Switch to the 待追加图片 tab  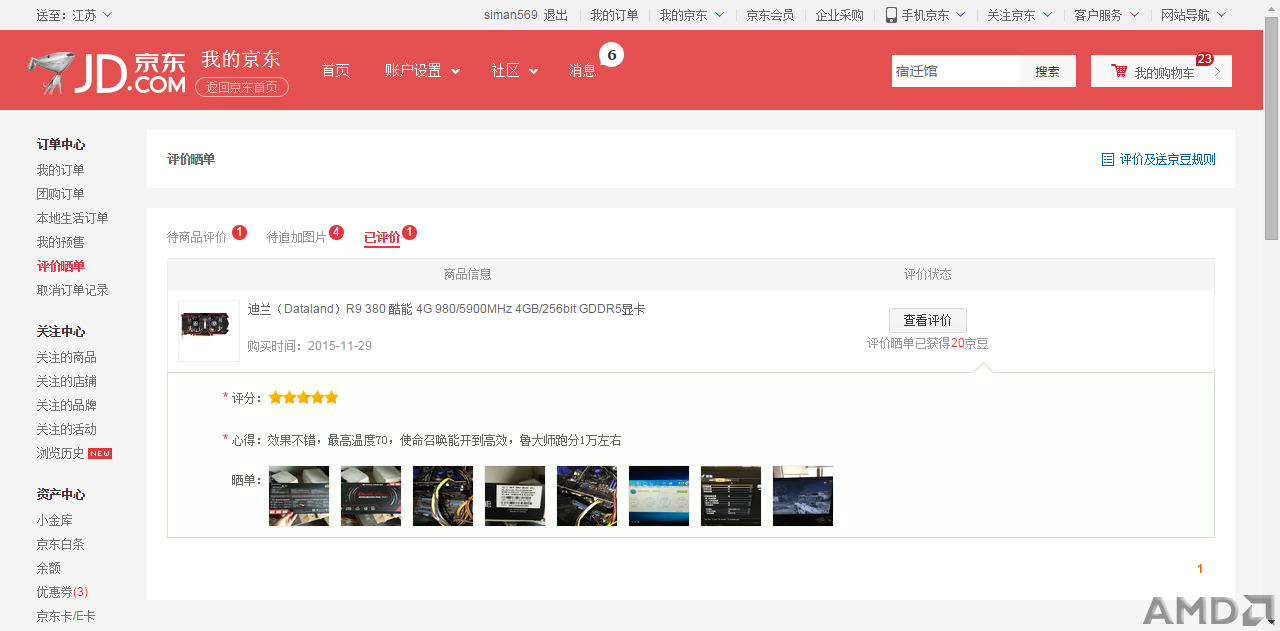pyautogui.click(x=297, y=237)
